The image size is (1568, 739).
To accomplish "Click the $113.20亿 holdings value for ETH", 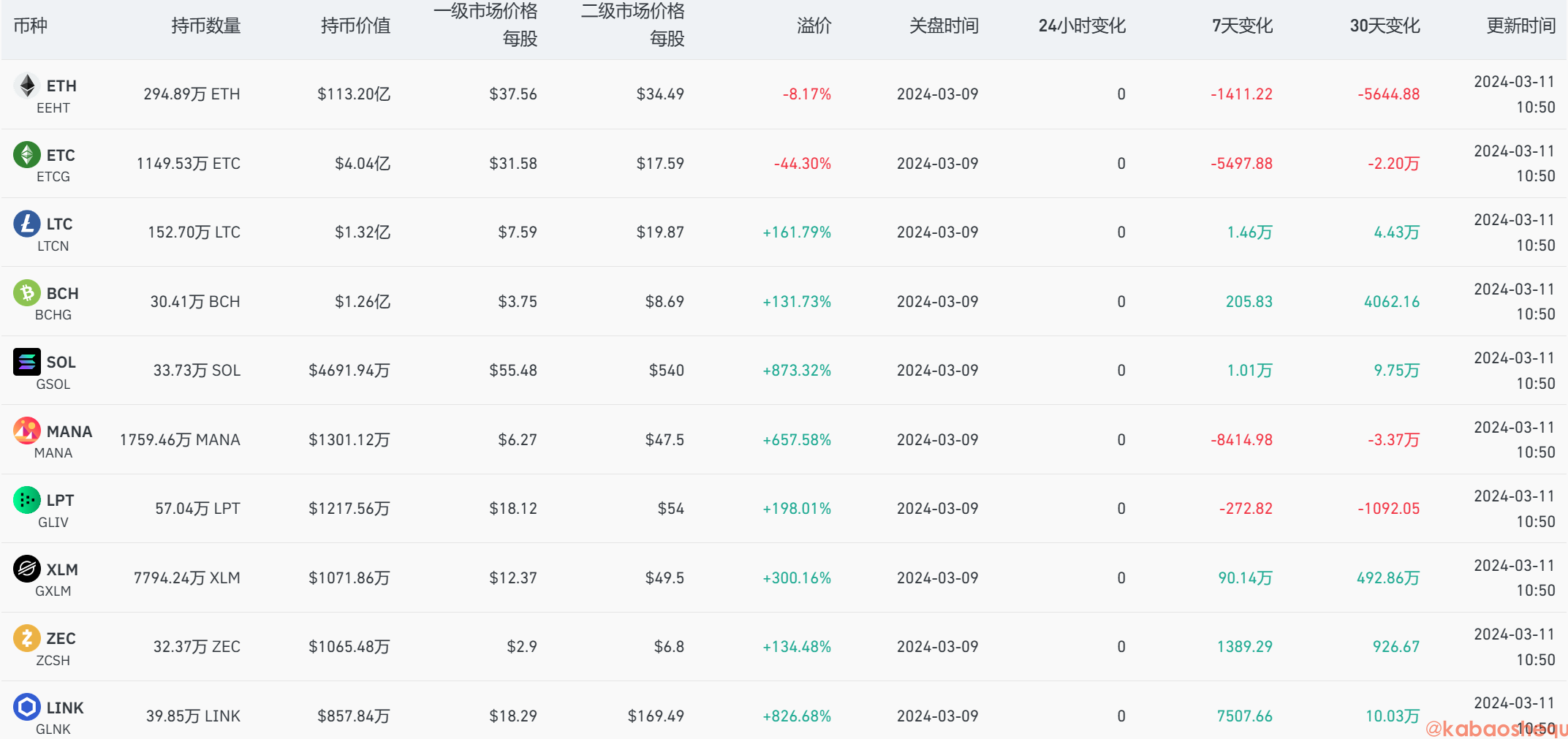I will click(354, 94).
